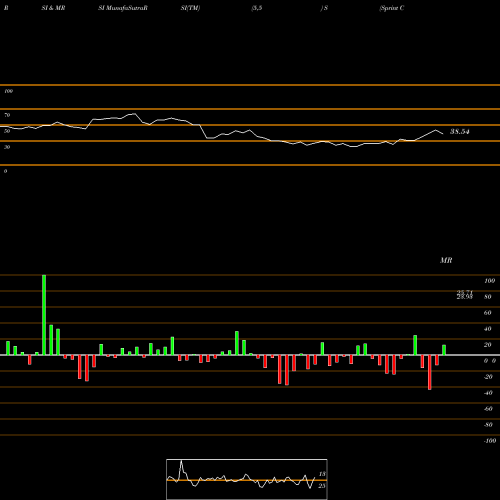Select the 38.54 RSI value label
500x500 pixels.
pyautogui.click(x=460, y=132)
